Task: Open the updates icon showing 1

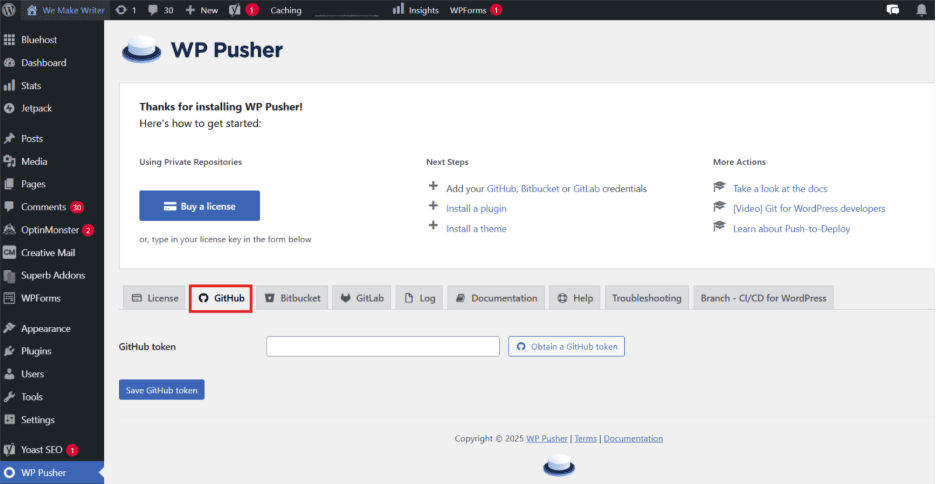Action: (126, 10)
